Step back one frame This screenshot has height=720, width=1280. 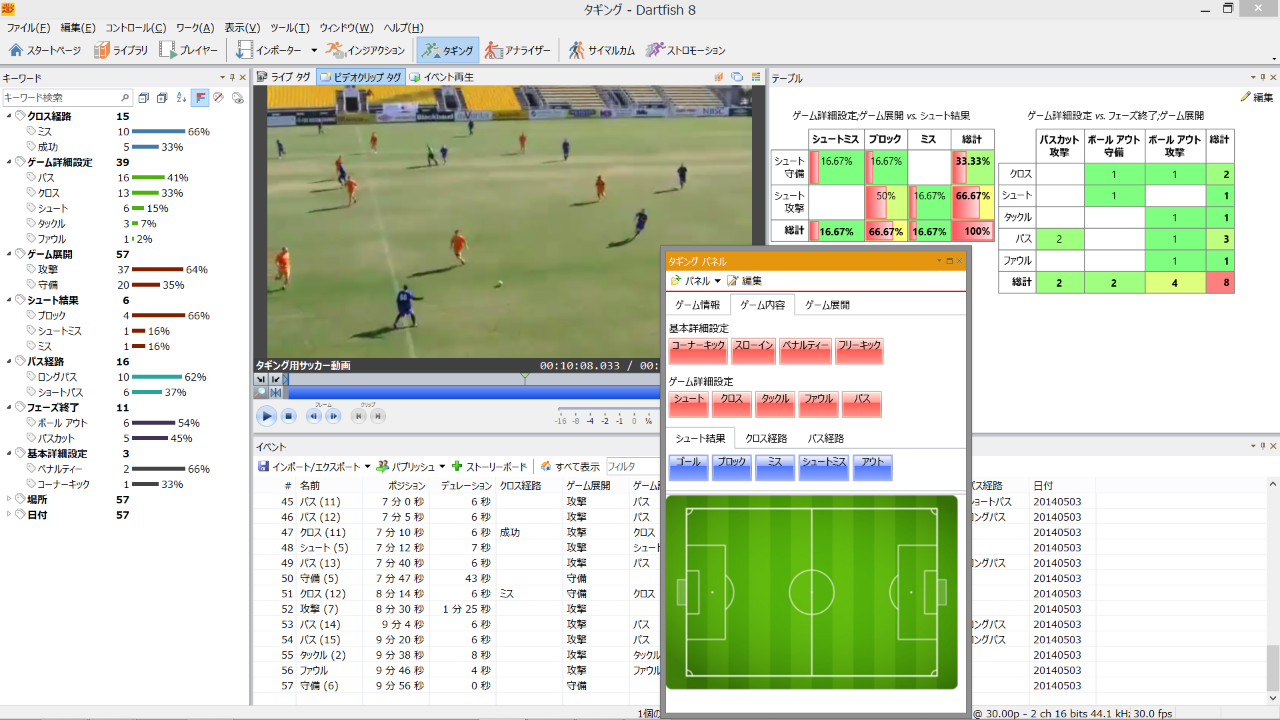click(x=313, y=416)
